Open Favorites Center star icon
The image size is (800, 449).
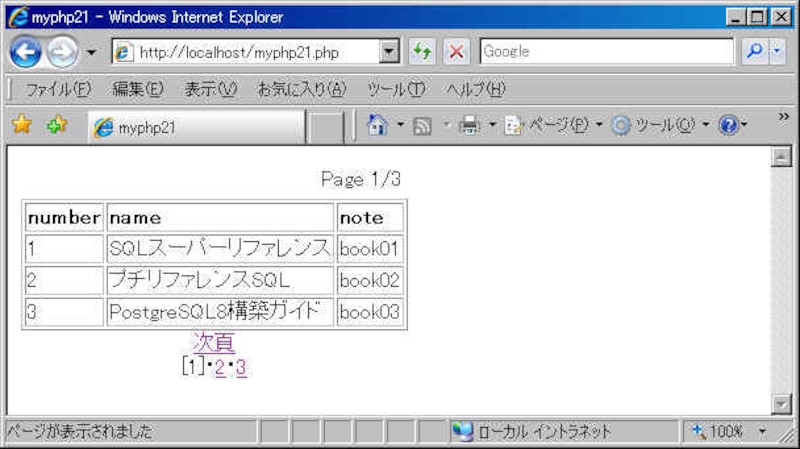(22, 124)
